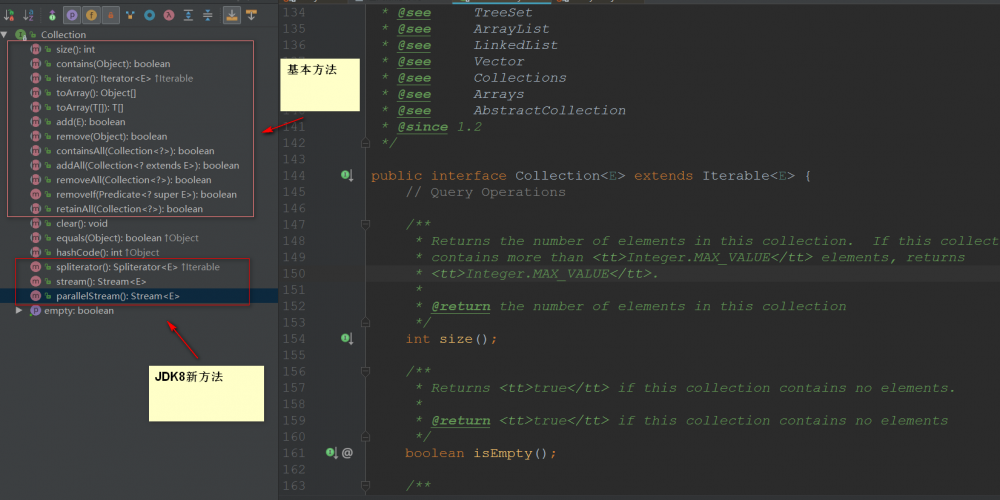Toggle Autoscroll to Source button

[231, 15]
